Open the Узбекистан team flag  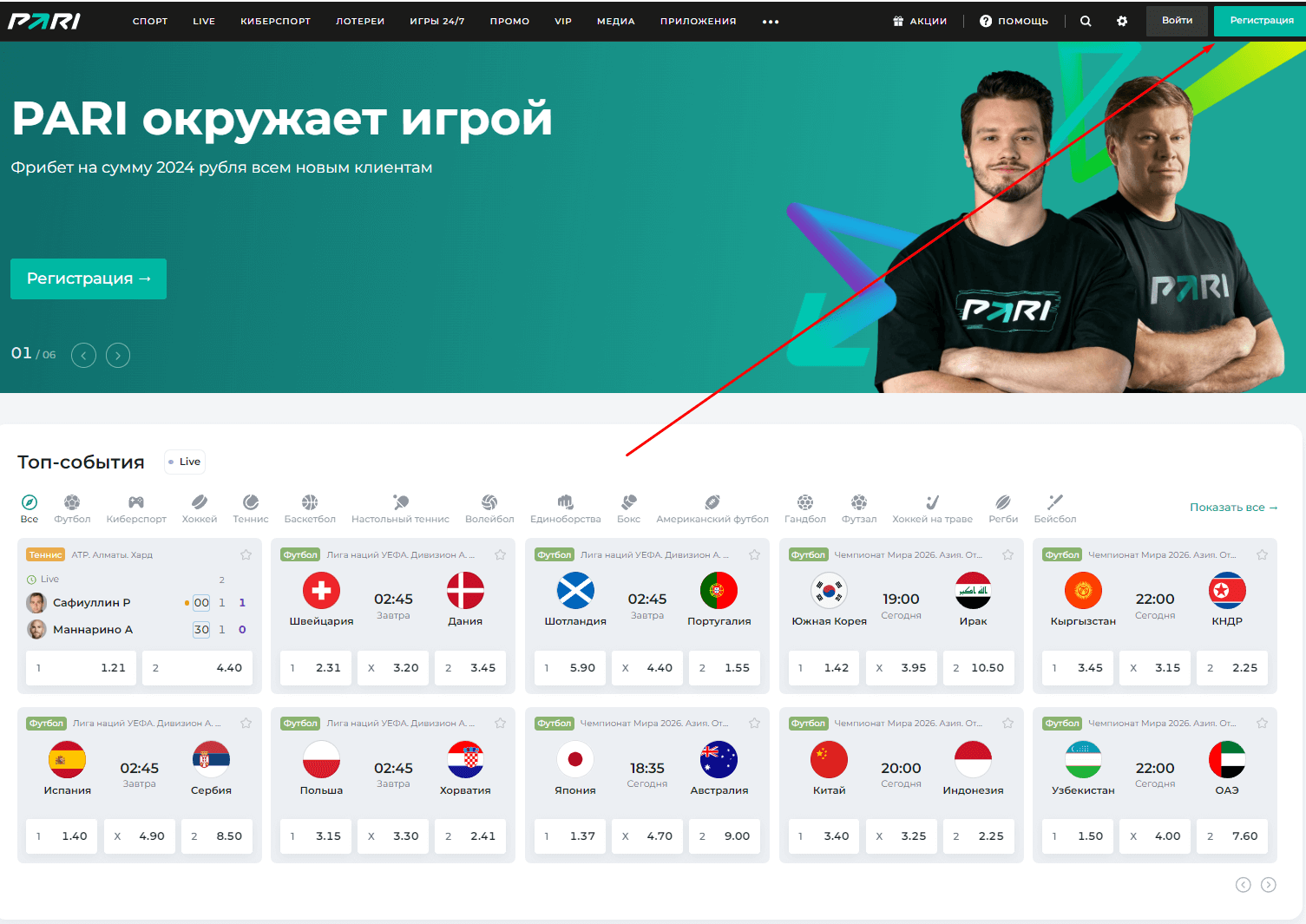[1083, 760]
